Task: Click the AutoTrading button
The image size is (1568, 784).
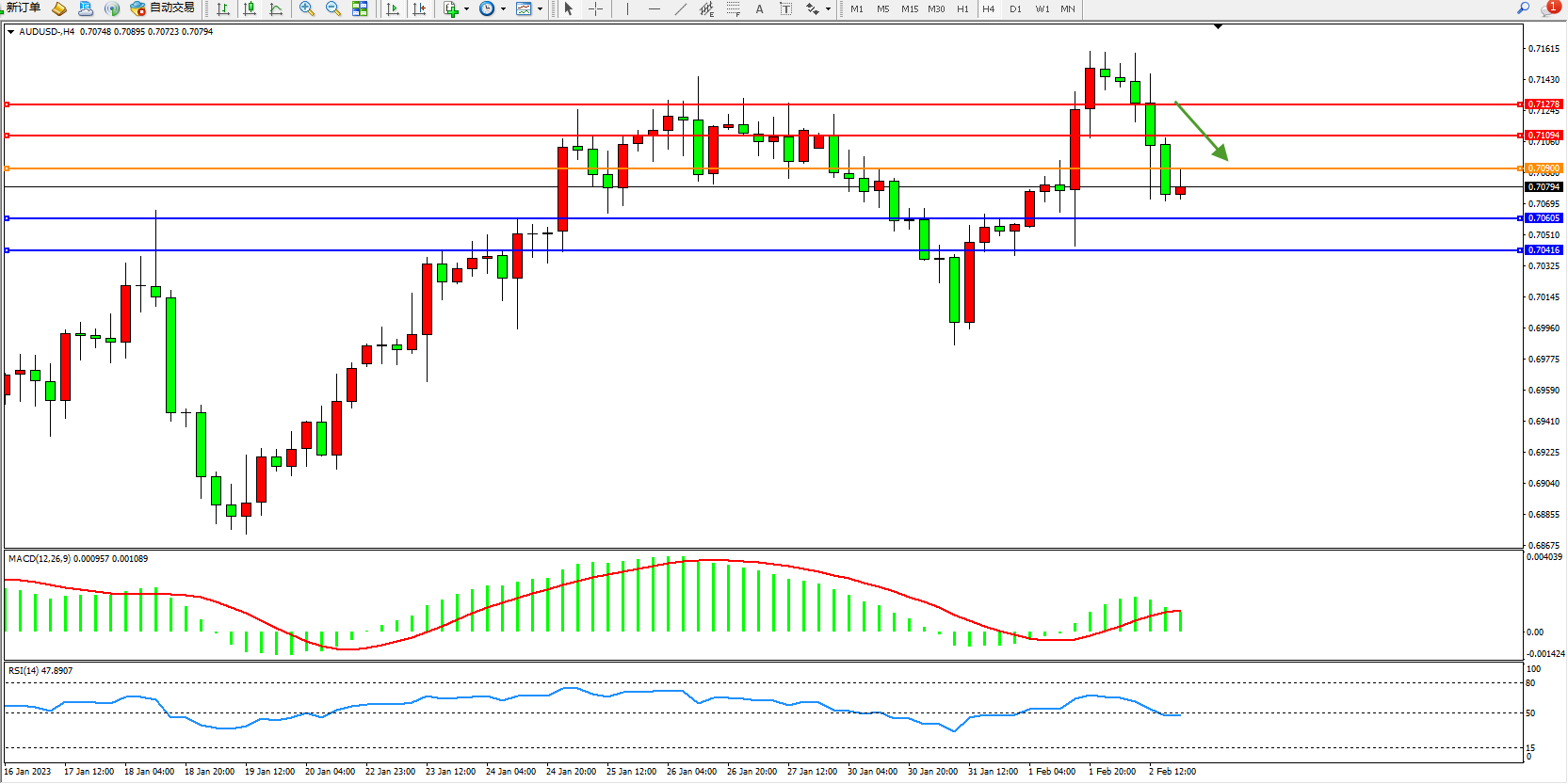Action: (163, 8)
